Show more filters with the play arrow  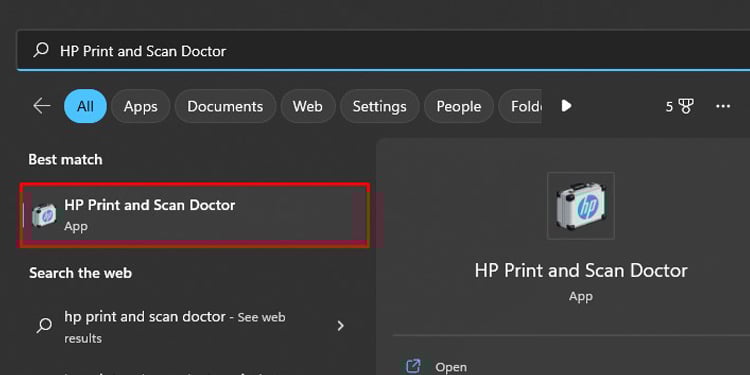[566, 106]
